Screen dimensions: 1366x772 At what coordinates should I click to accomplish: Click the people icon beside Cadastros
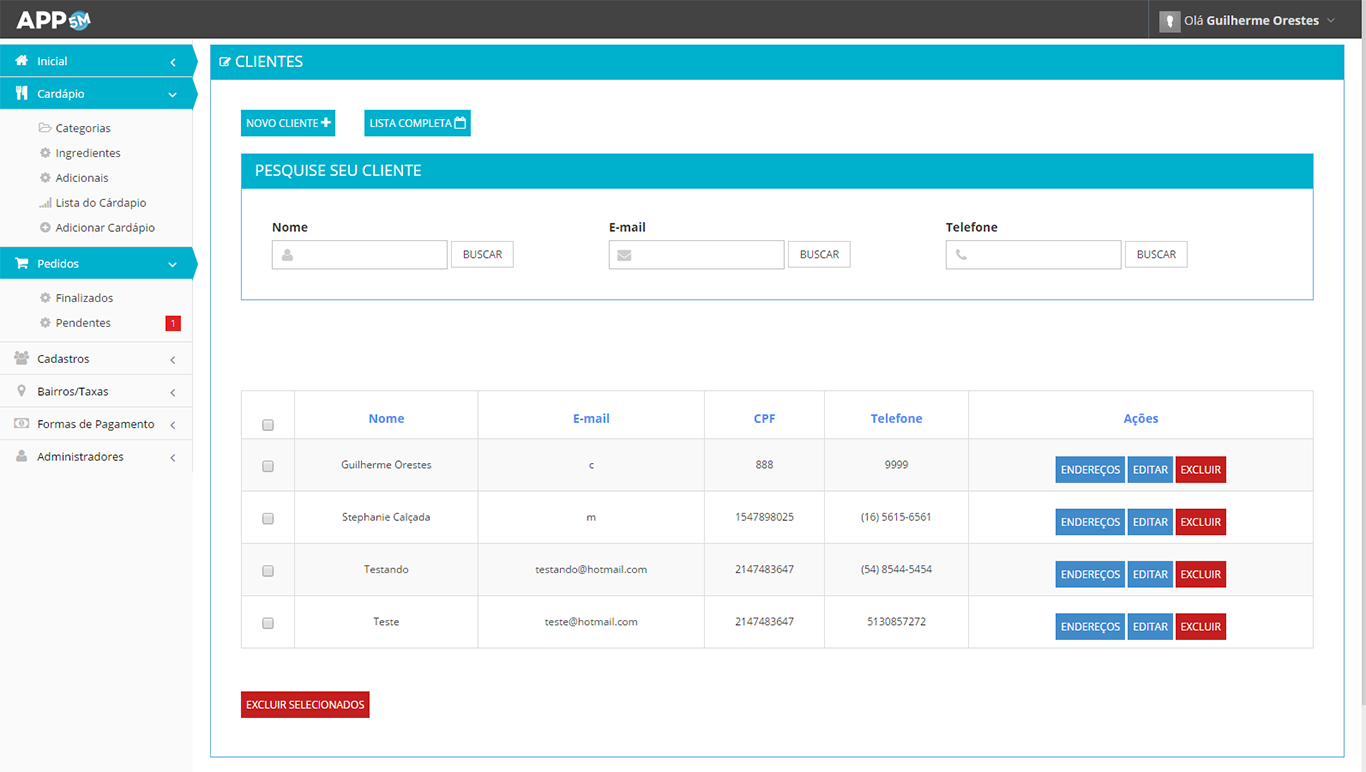point(21,358)
